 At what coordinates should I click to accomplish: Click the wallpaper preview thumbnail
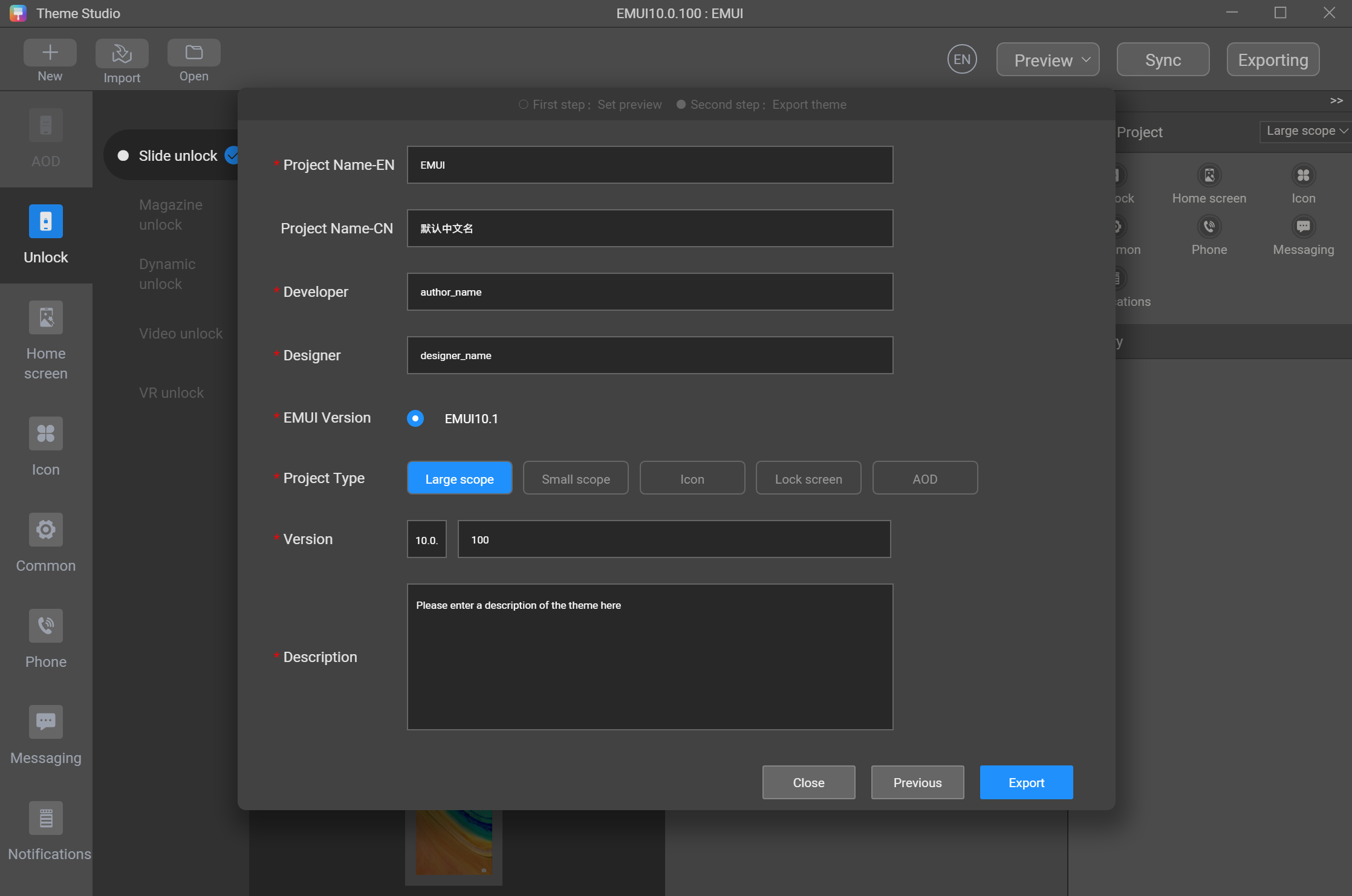tap(453, 843)
